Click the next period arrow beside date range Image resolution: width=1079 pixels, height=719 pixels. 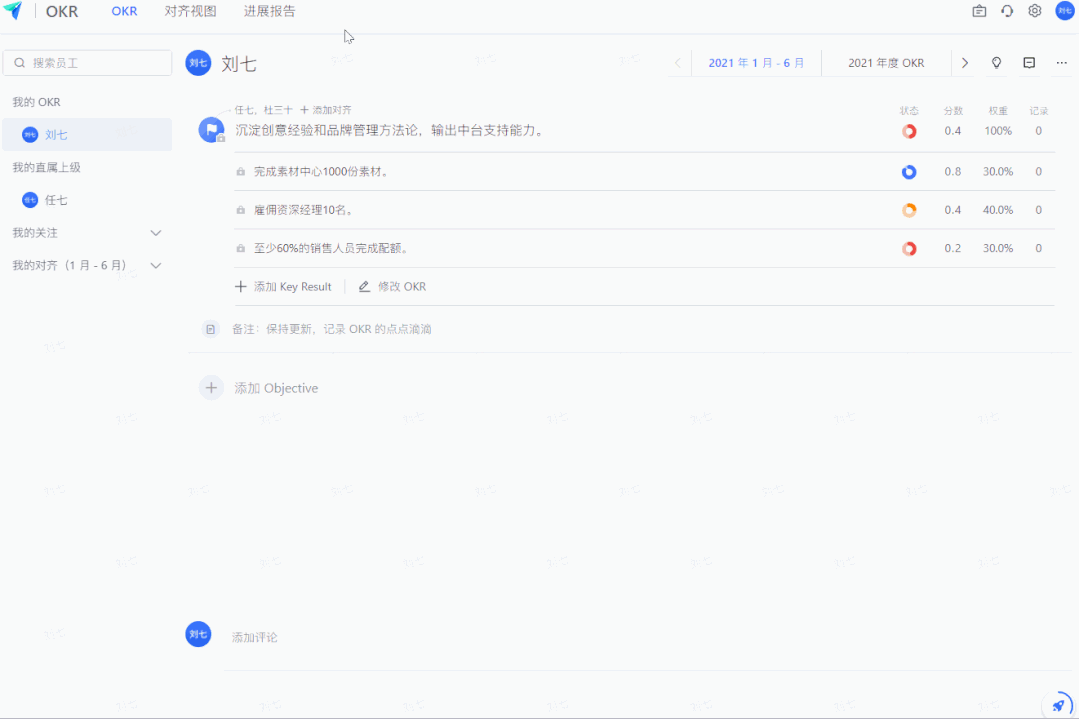coord(964,62)
